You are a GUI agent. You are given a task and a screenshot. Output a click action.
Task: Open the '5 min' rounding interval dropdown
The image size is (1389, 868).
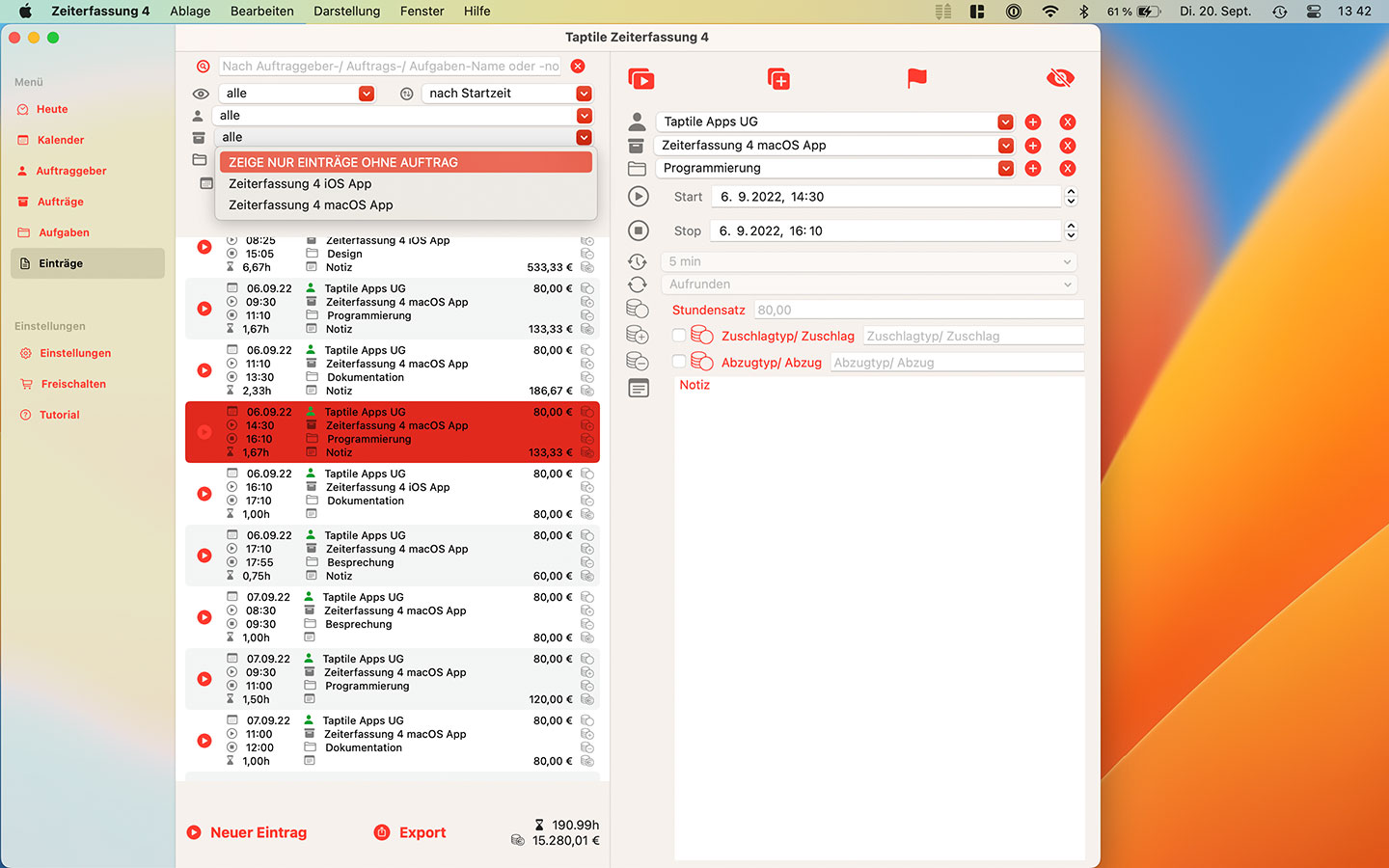(868, 261)
